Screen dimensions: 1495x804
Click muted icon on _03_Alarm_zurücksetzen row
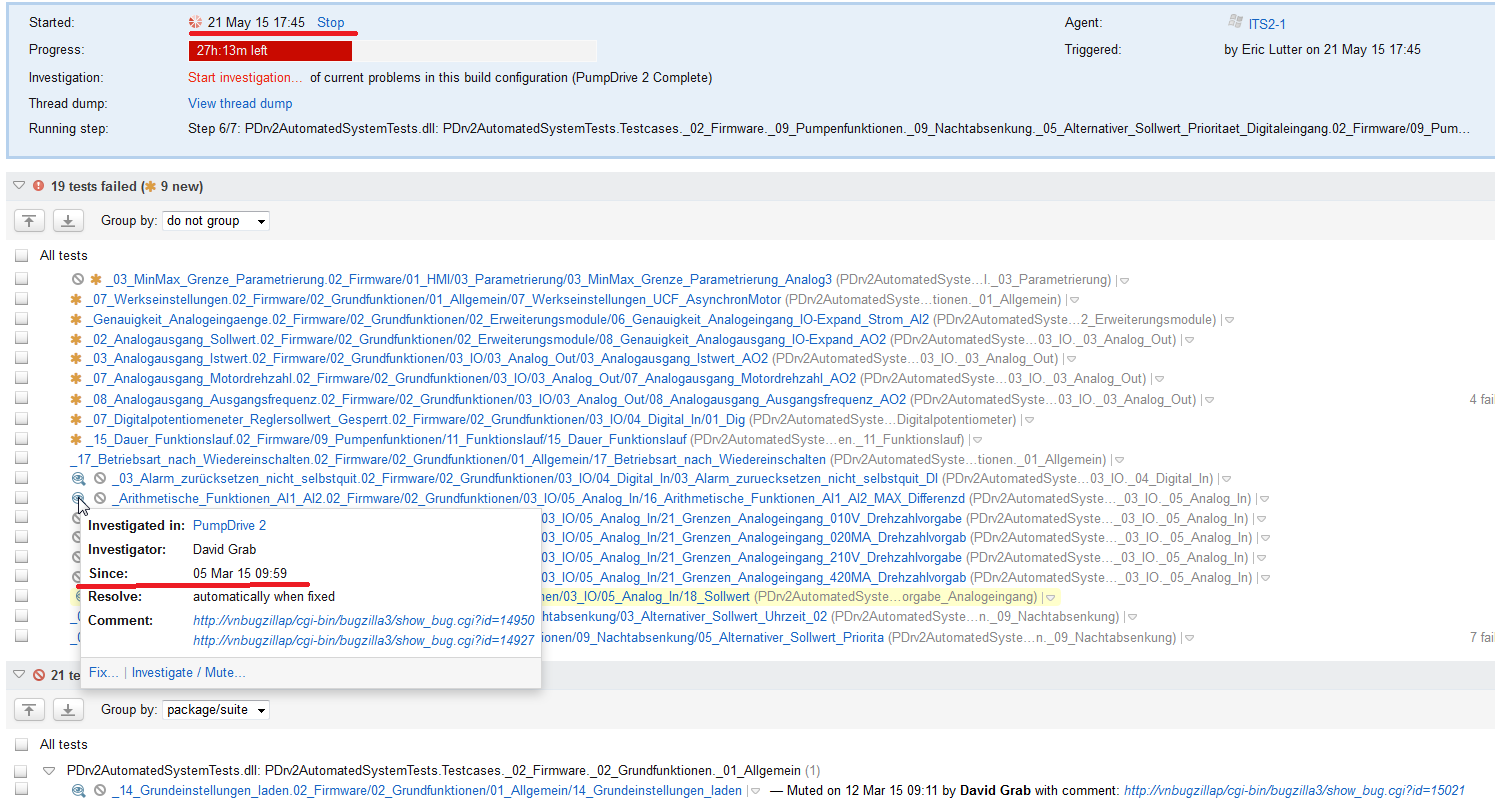click(100, 479)
